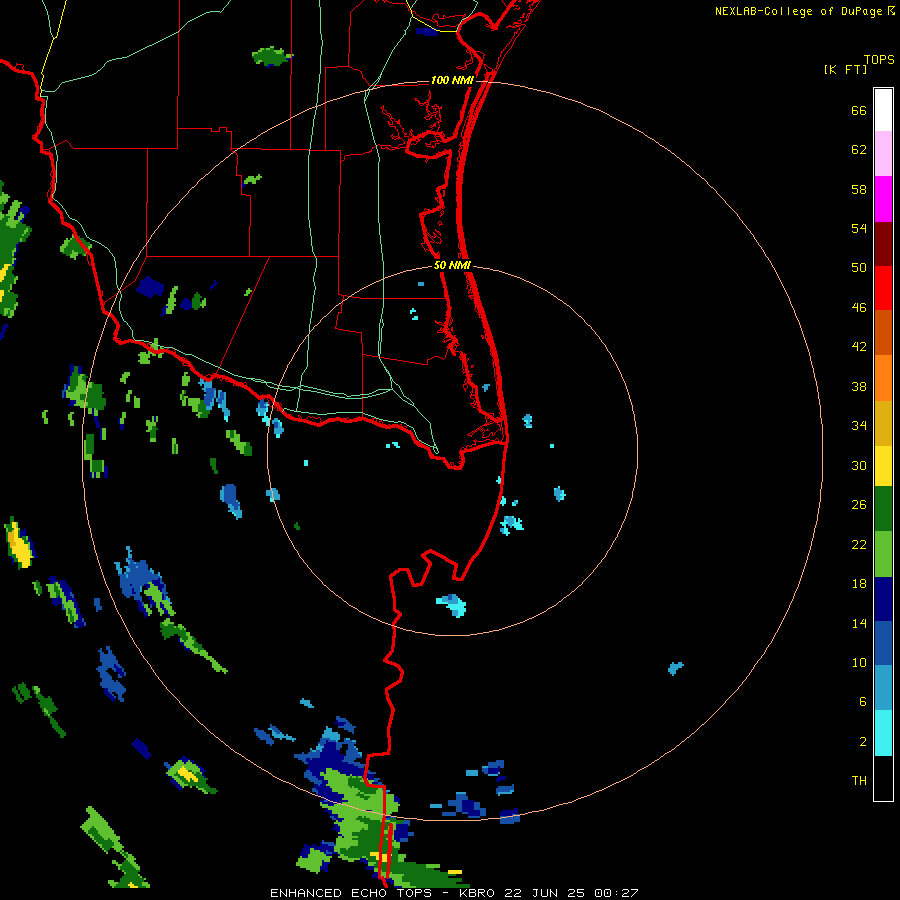Viewport: 900px width, 900px height.
Task: Click the legend value "10"
Action: coord(859,663)
